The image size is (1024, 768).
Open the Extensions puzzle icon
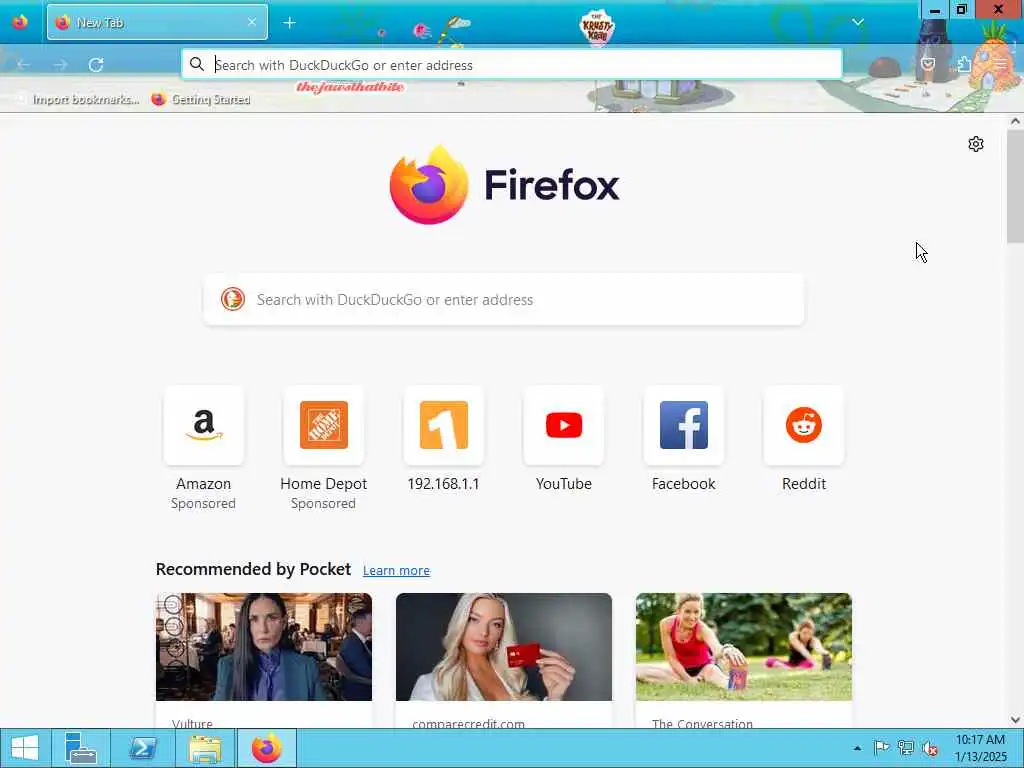[x=965, y=64]
